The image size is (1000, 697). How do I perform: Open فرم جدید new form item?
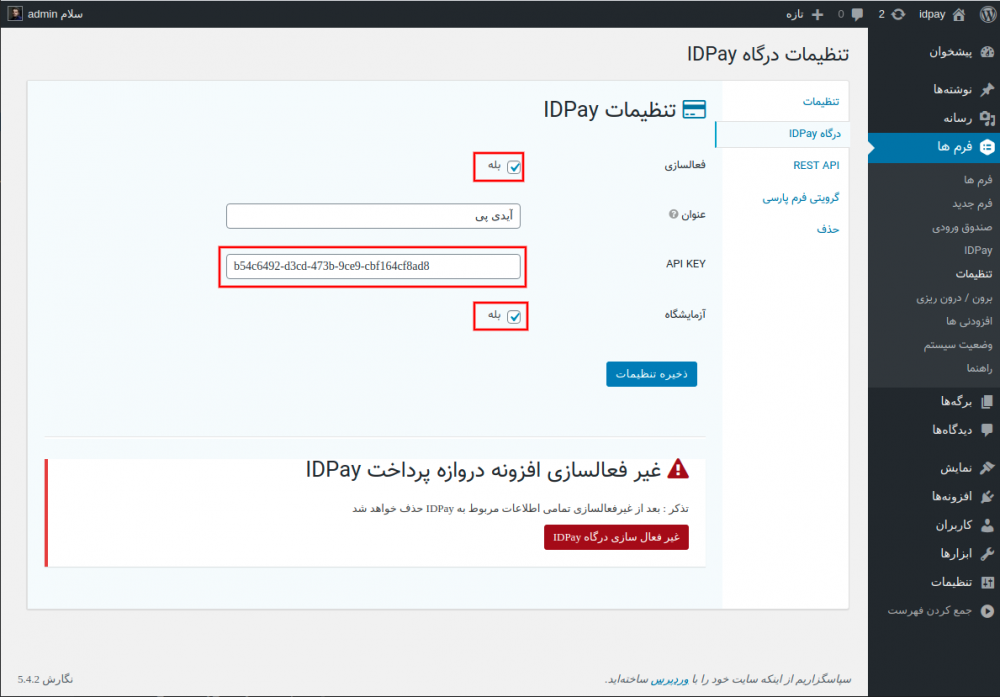pyautogui.click(x=972, y=203)
